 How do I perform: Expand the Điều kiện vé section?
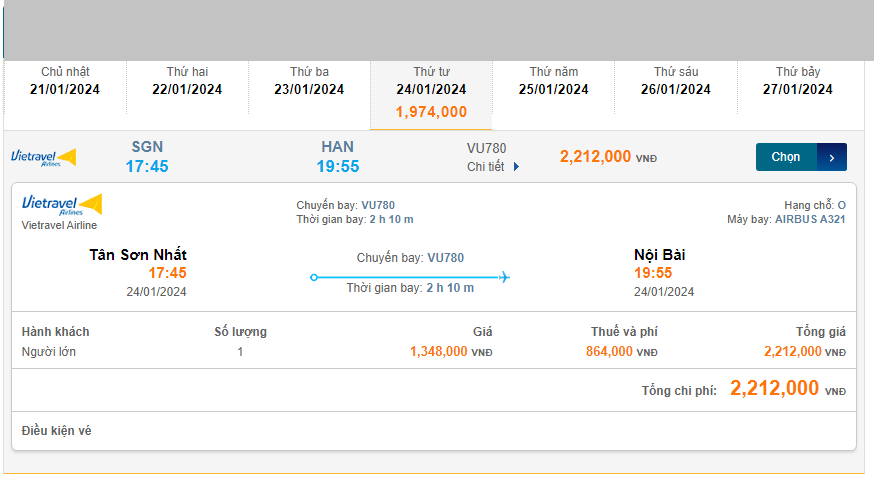coord(57,431)
